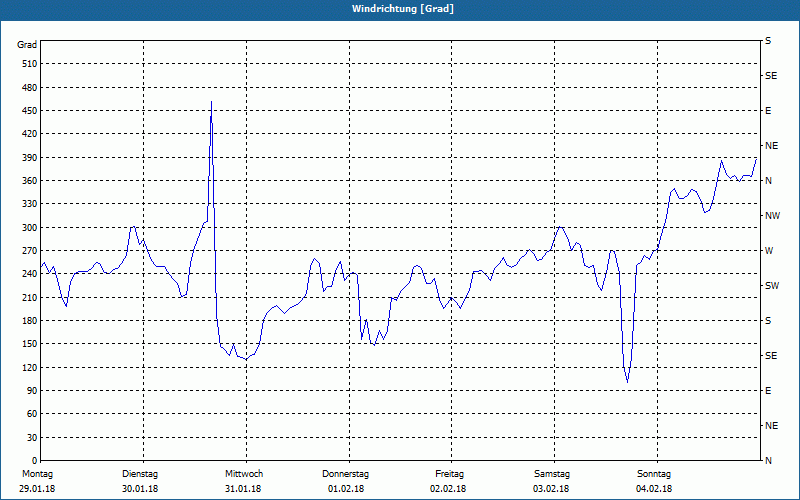800x500 pixels.
Task: Click the Donnerstag day label
Action: (x=345, y=474)
